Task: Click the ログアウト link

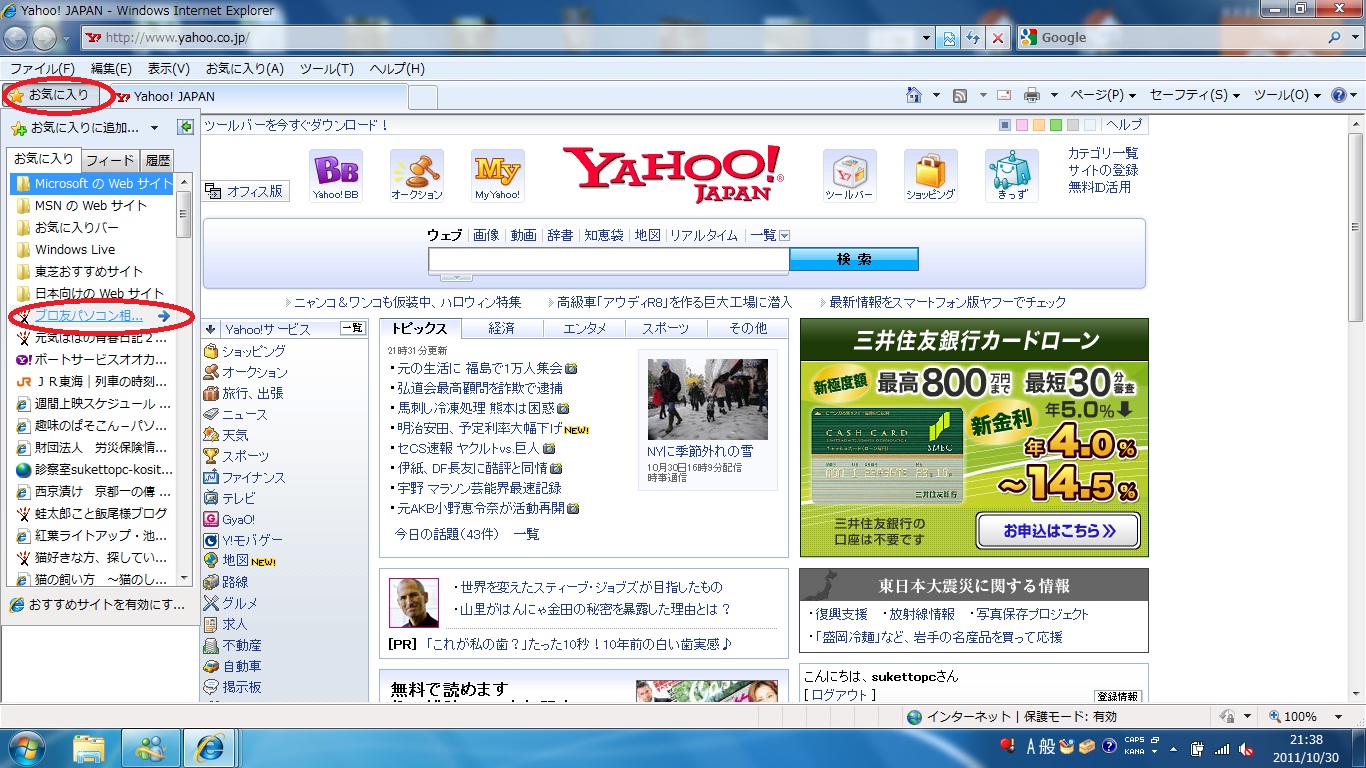Action: point(840,694)
